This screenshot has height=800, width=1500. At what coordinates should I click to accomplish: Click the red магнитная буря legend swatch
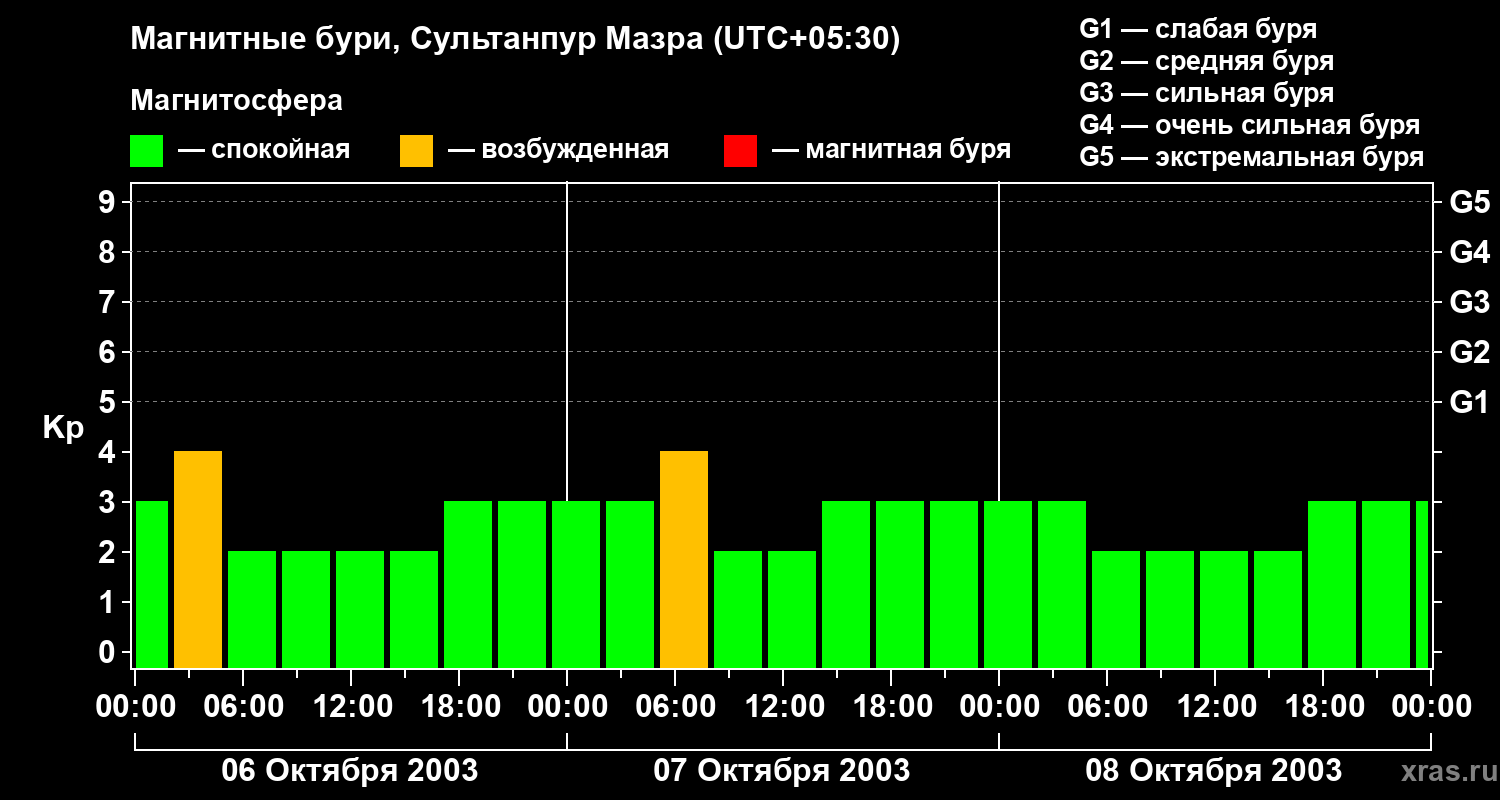pyautogui.click(x=740, y=151)
